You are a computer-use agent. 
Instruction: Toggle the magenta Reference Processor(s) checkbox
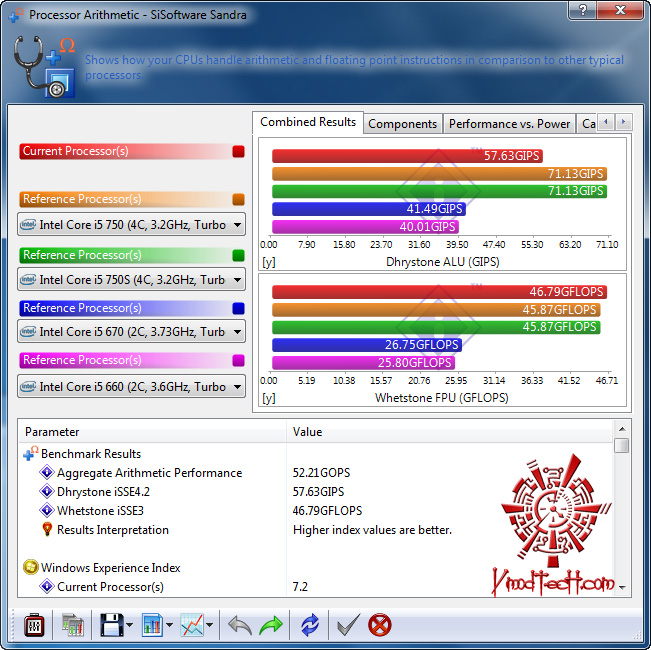click(x=238, y=360)
